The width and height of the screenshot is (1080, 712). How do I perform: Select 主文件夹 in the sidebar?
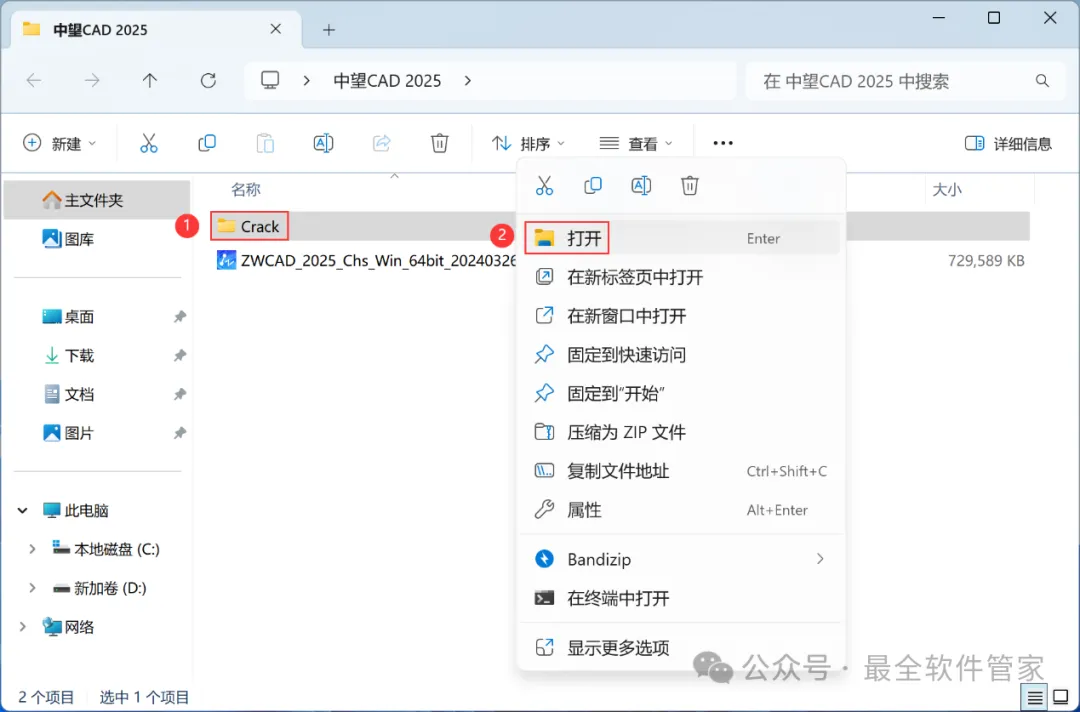tap(97, 200)
